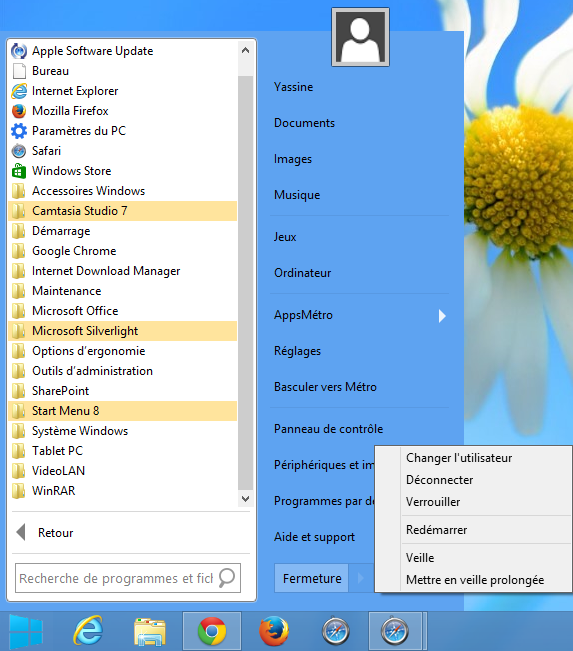Open the AppsMétro submenu arrow
The height and width of the screenshot is (651, 573).
pos(442,316)
